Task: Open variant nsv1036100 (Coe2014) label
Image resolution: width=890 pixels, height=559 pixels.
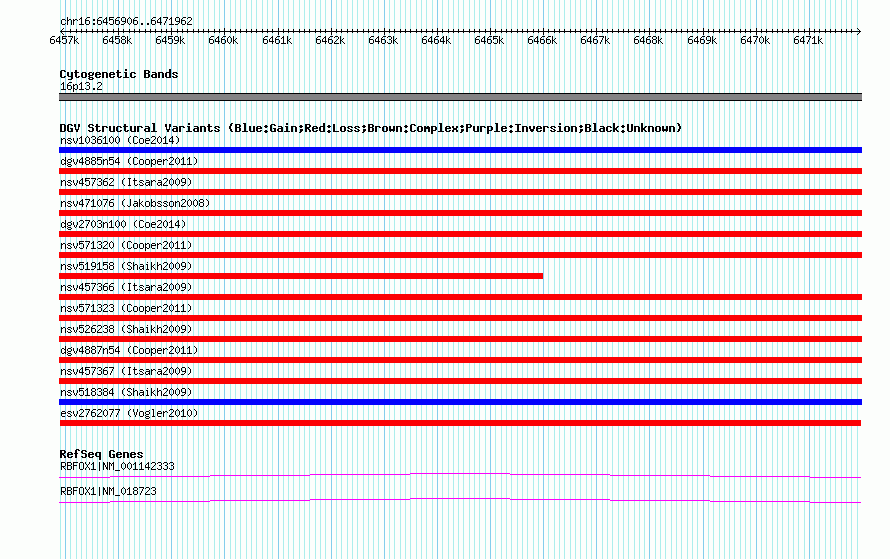Action: click(x=120, y=140)
